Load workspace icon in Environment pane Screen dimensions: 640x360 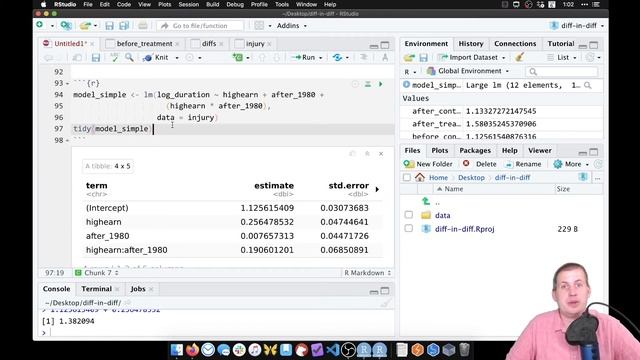tap(409, 58)
